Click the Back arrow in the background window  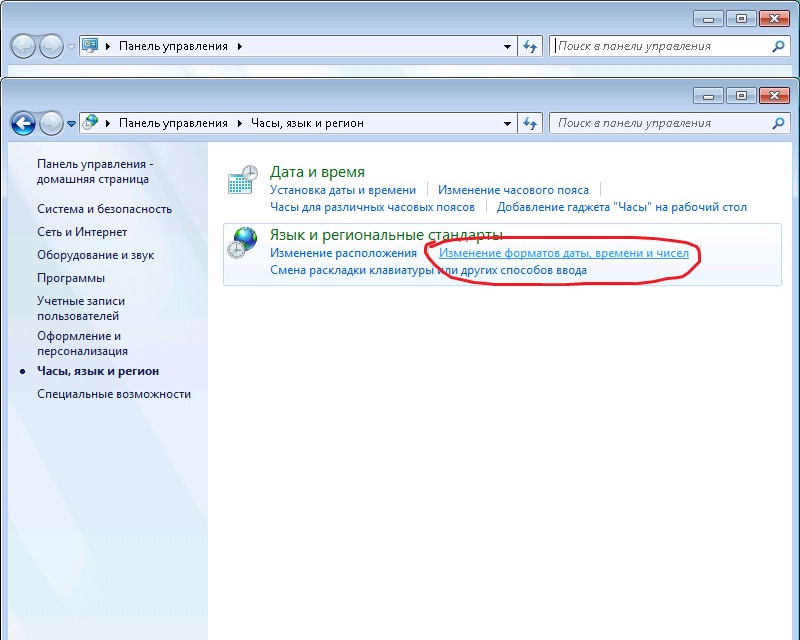pos(23,46)
